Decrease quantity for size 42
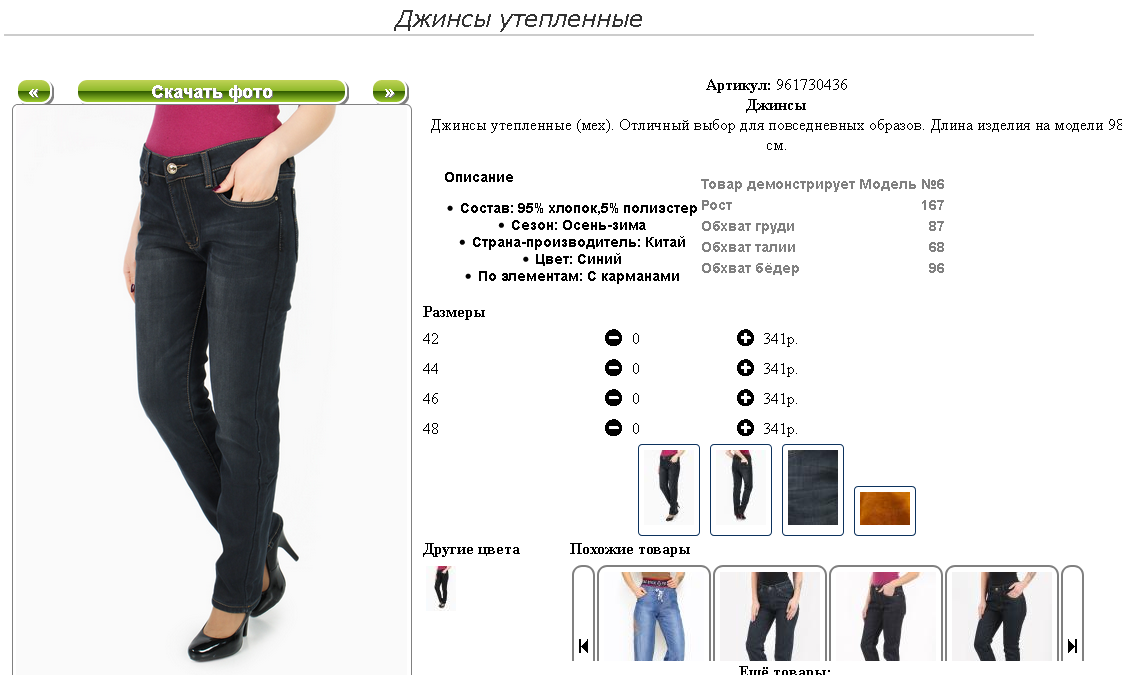This screenshot has width=1122, height=675. pyautogui.click(x=613, y=338)
